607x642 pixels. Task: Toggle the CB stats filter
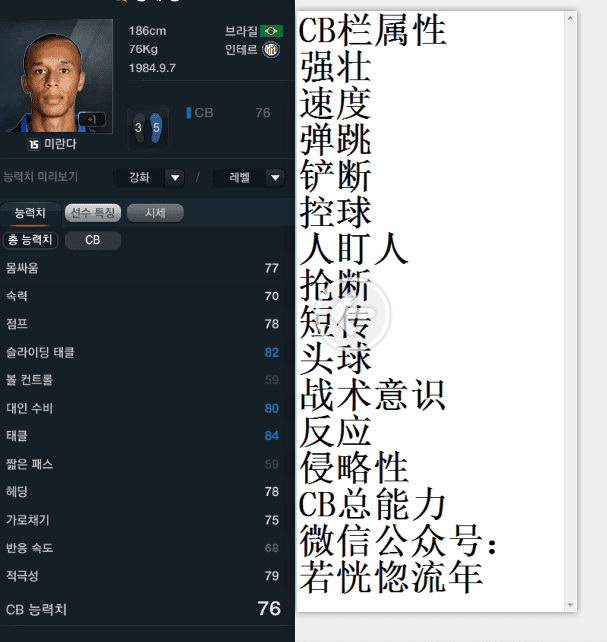click(x=93, y=240)
